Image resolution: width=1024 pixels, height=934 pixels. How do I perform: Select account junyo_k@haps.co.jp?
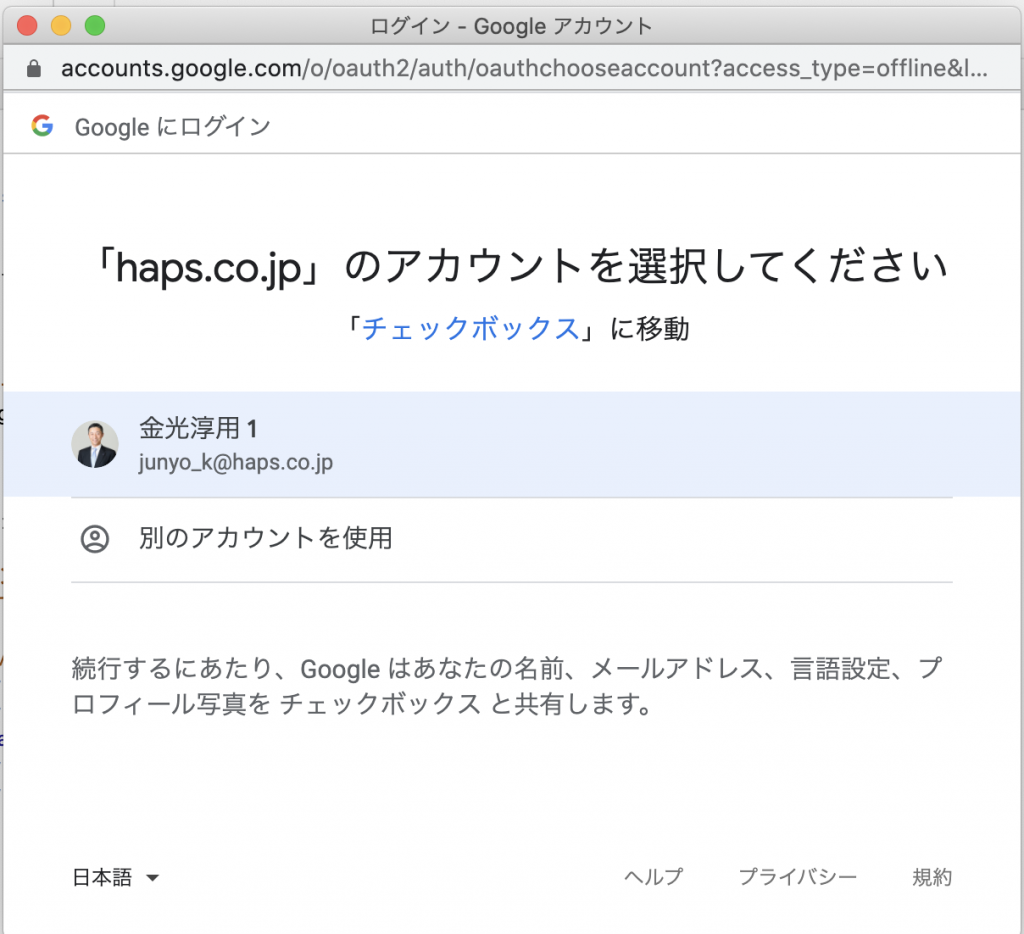[x=512, y=444]
